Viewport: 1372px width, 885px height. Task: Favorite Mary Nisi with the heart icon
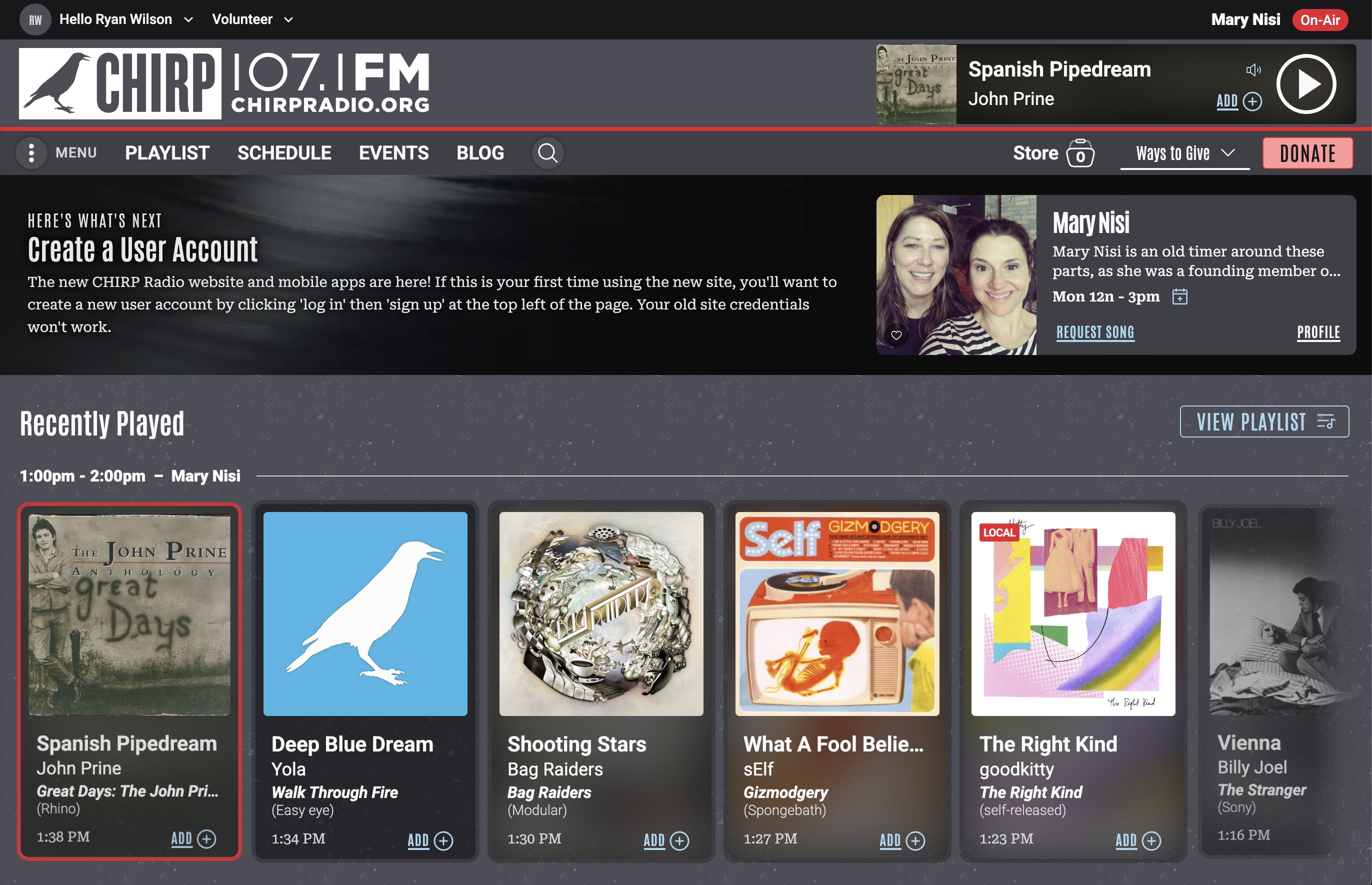pos(896,335)
